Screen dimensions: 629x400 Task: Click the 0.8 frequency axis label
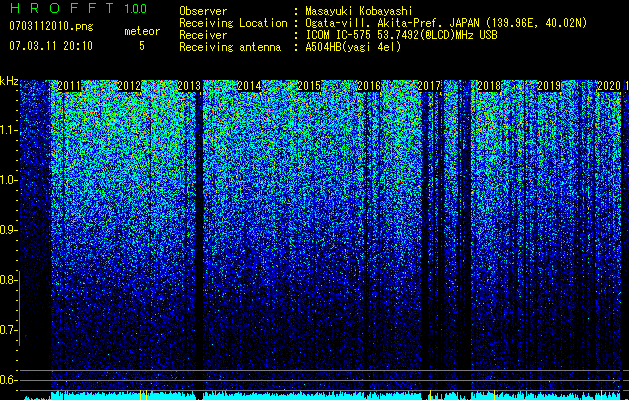click(8, 280)
